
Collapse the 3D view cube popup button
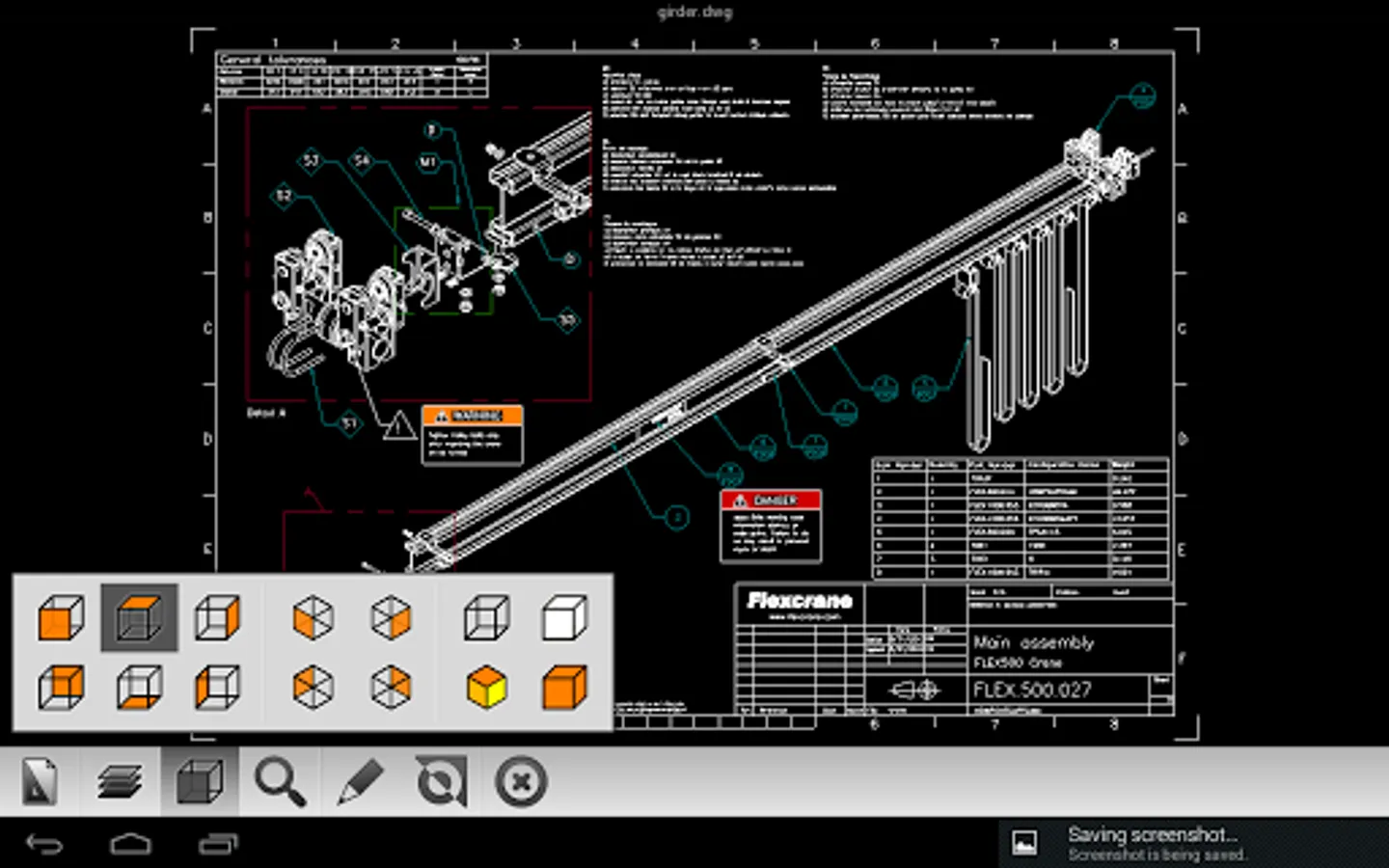(200, 781)
